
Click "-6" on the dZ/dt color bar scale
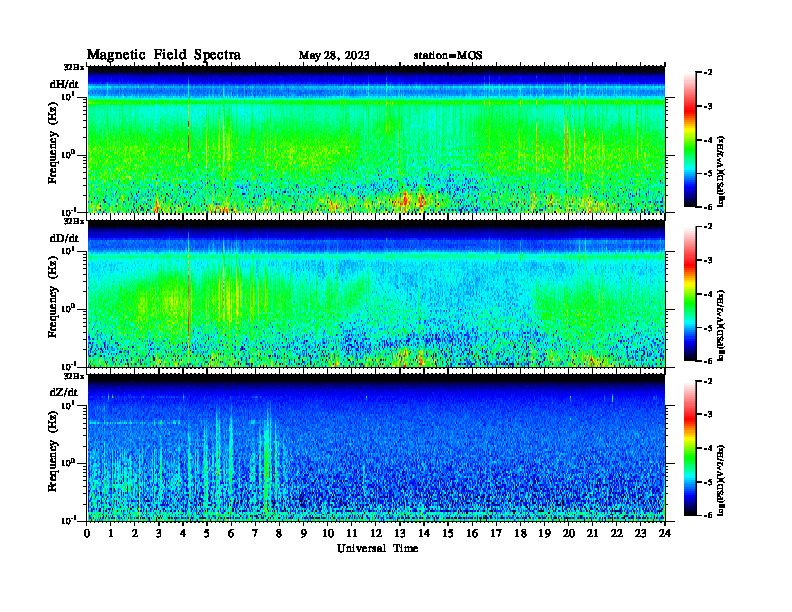point(708,515)
